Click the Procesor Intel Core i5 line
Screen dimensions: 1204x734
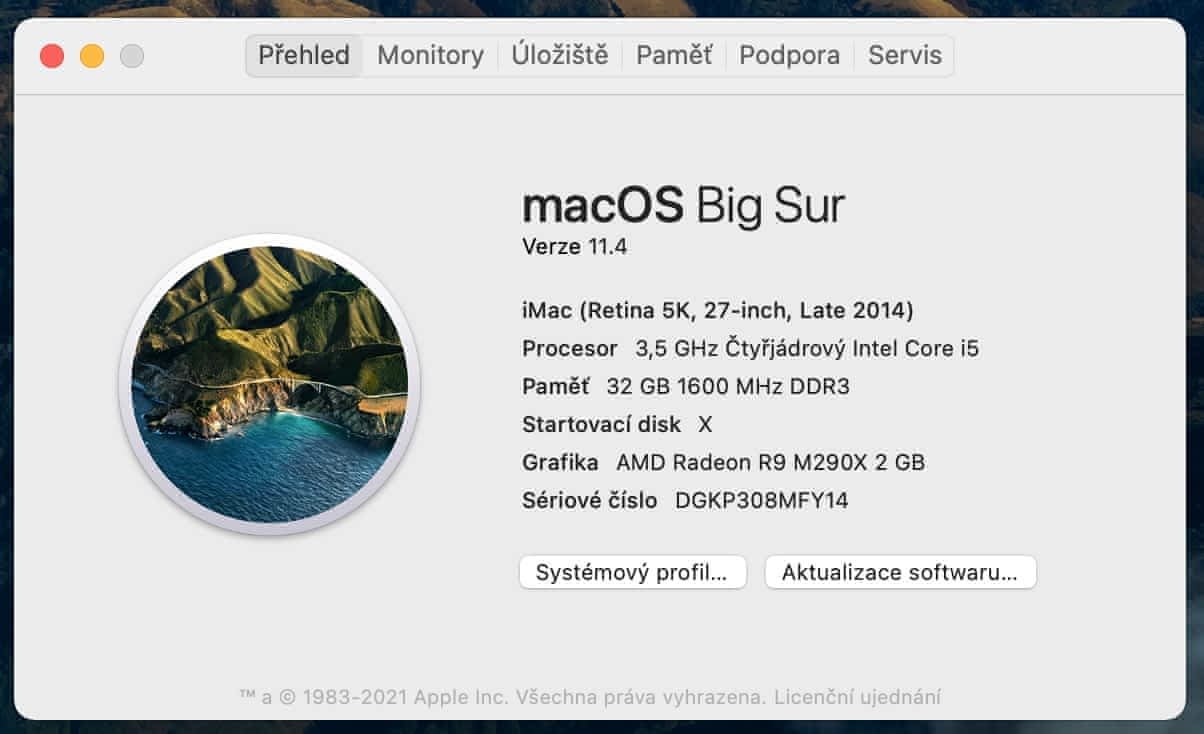point(750,349)
